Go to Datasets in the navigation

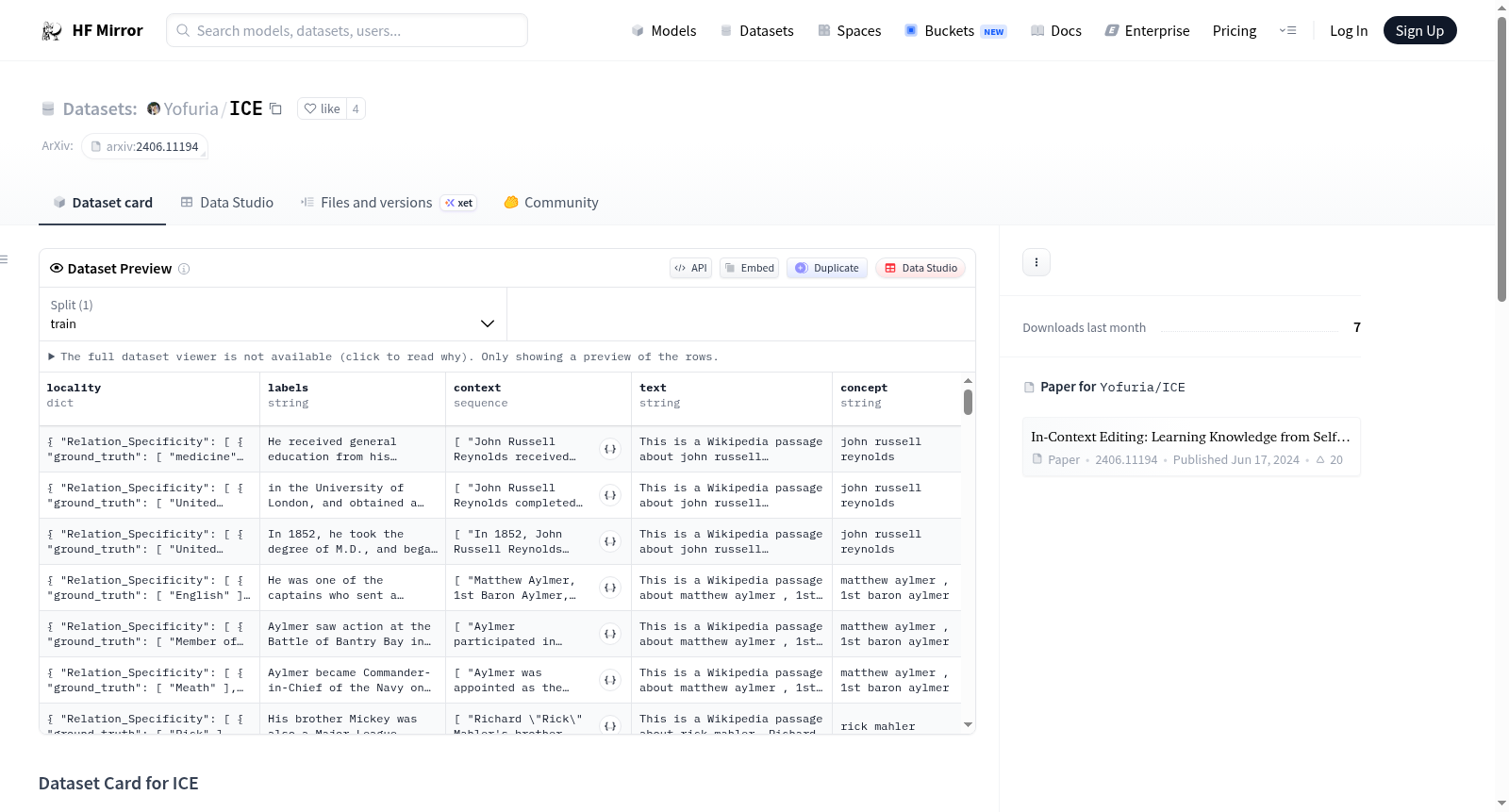coord(757,31)
